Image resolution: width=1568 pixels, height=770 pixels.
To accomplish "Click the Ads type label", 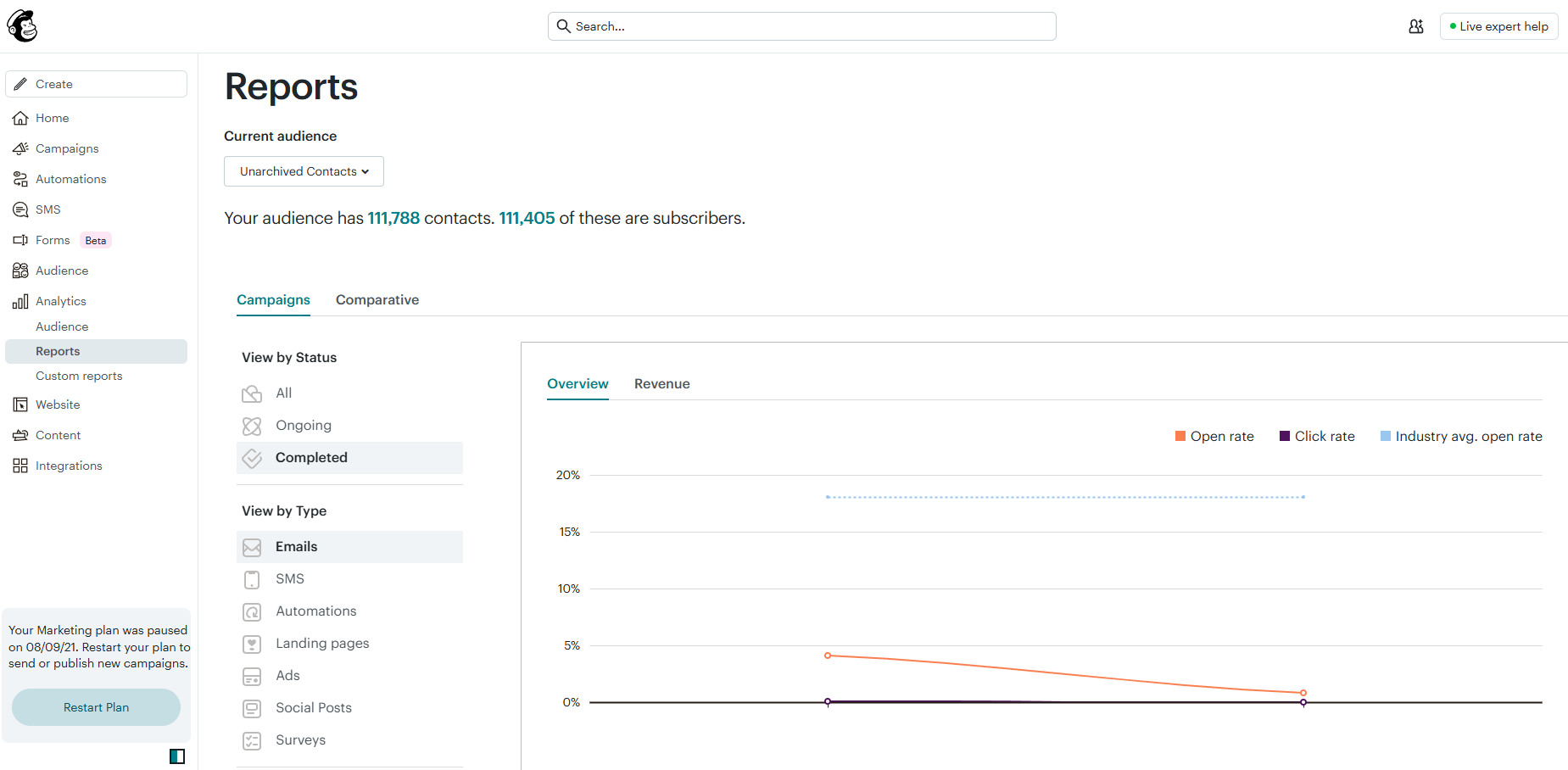I will pyautogui.click(x=287, y=676).
